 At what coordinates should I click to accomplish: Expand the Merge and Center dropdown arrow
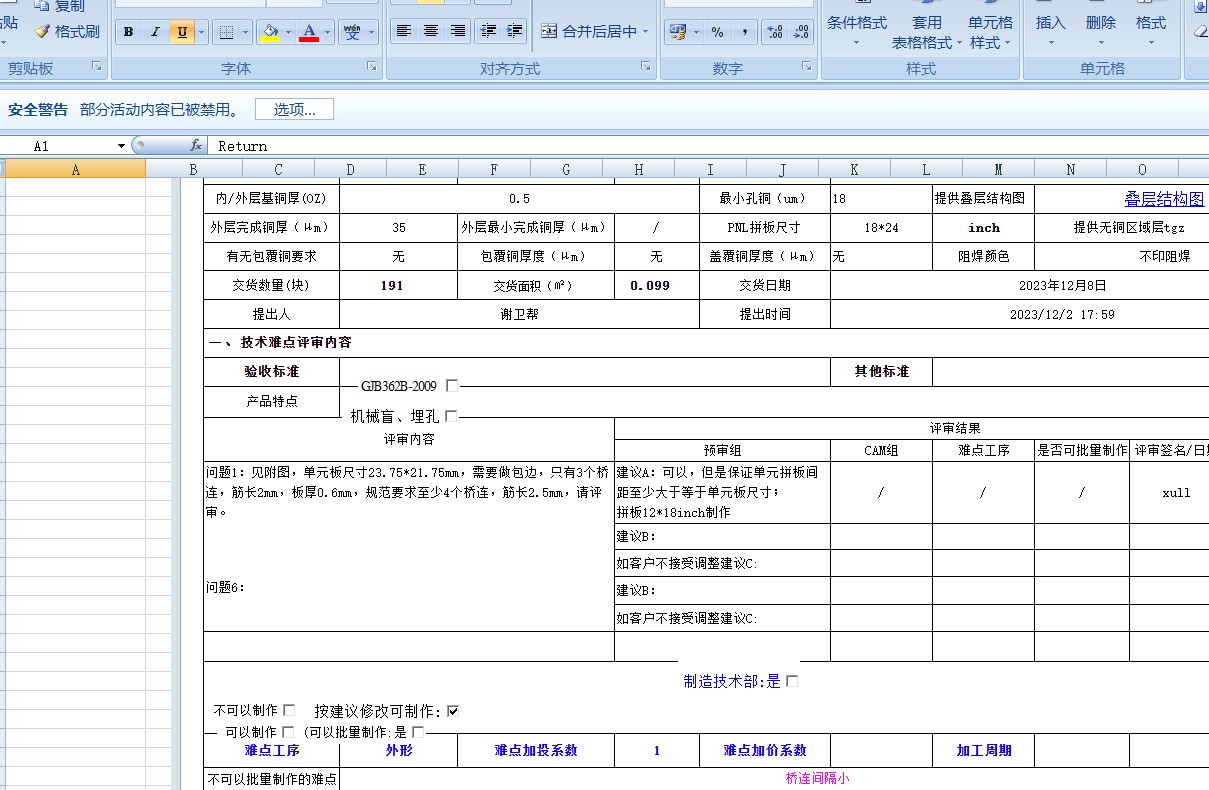click(645, 31)
